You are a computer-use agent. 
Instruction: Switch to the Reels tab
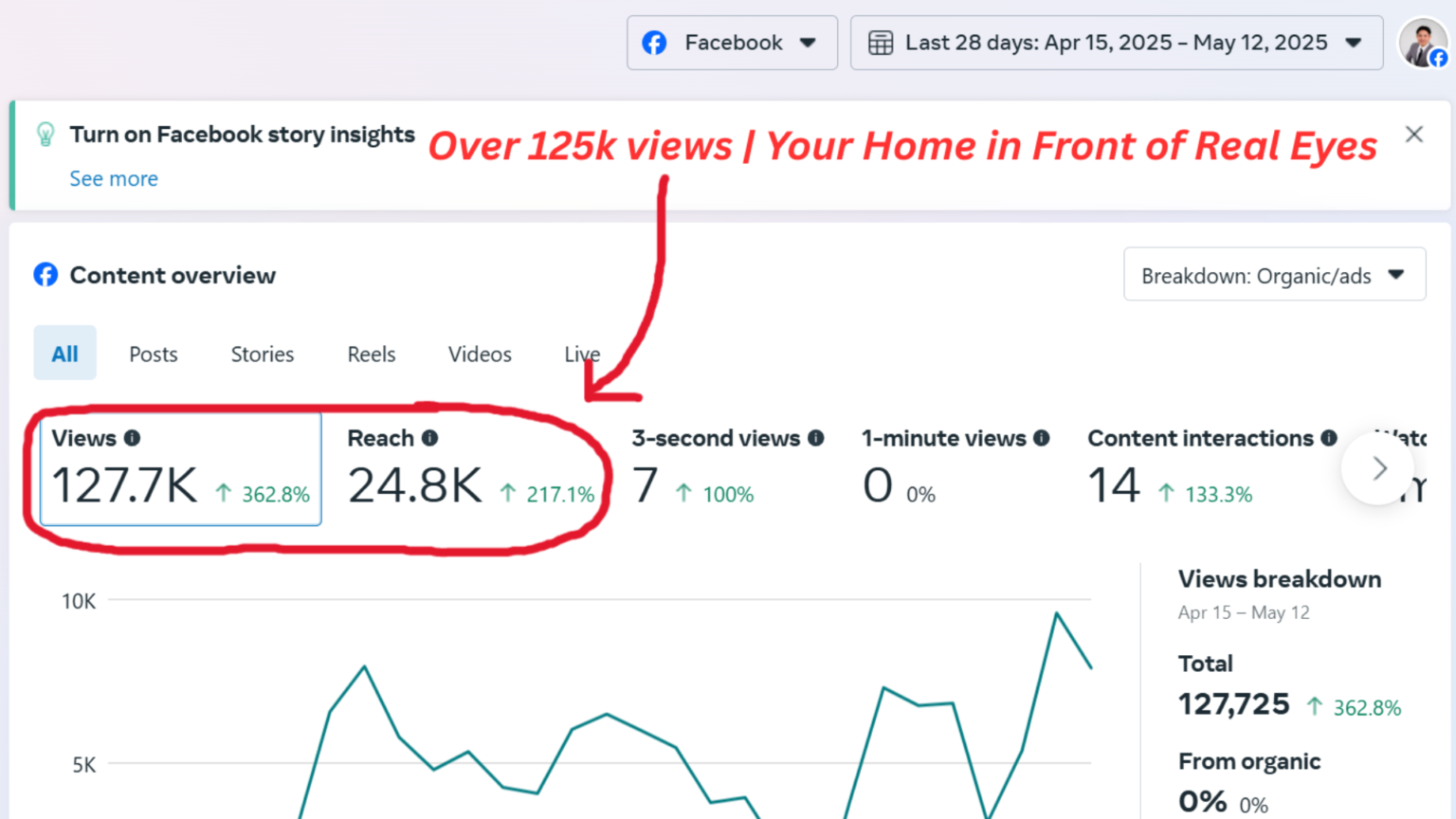point(371,354)
